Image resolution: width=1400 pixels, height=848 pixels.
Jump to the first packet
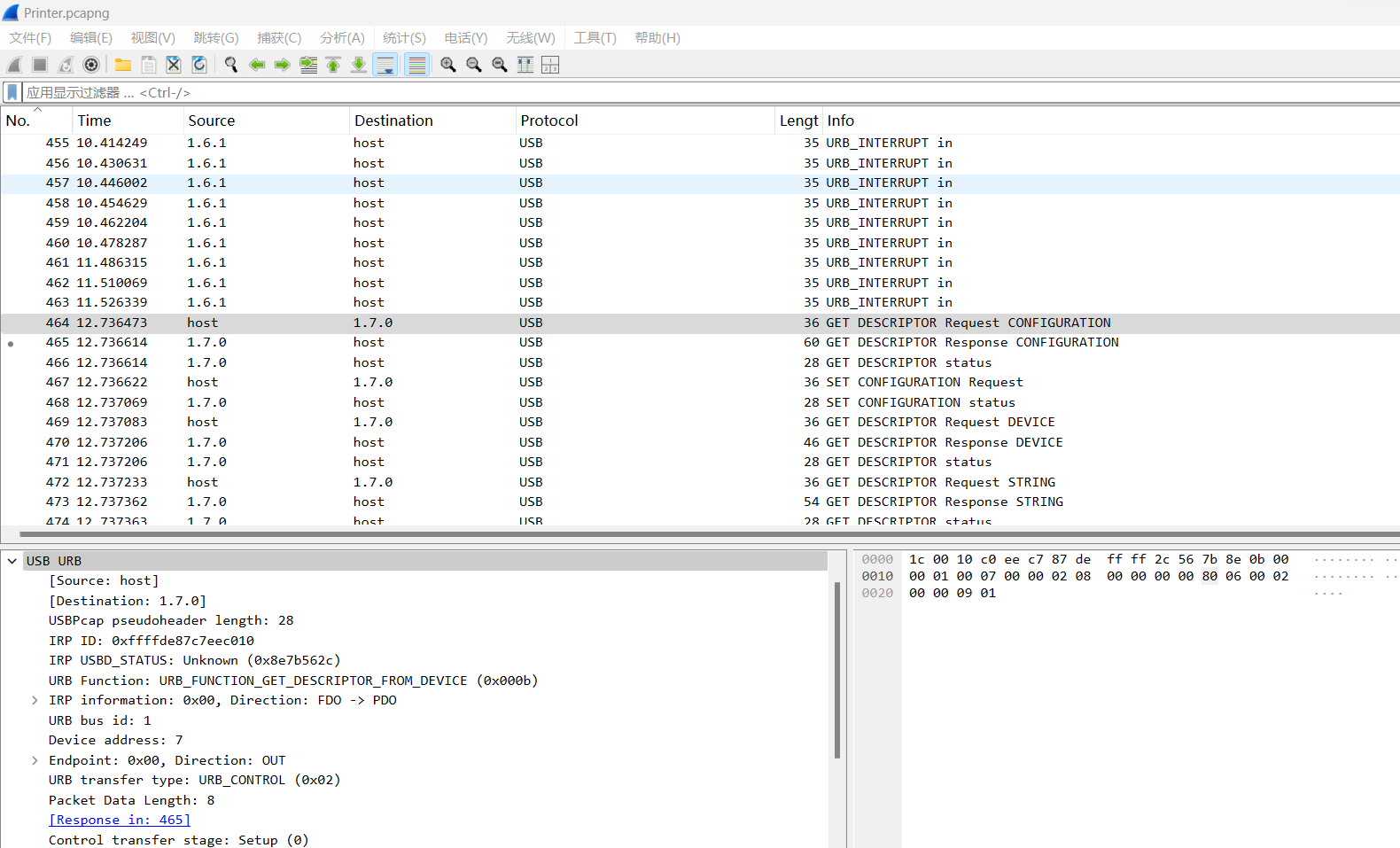pyautogui.click(x=333, y=65)
